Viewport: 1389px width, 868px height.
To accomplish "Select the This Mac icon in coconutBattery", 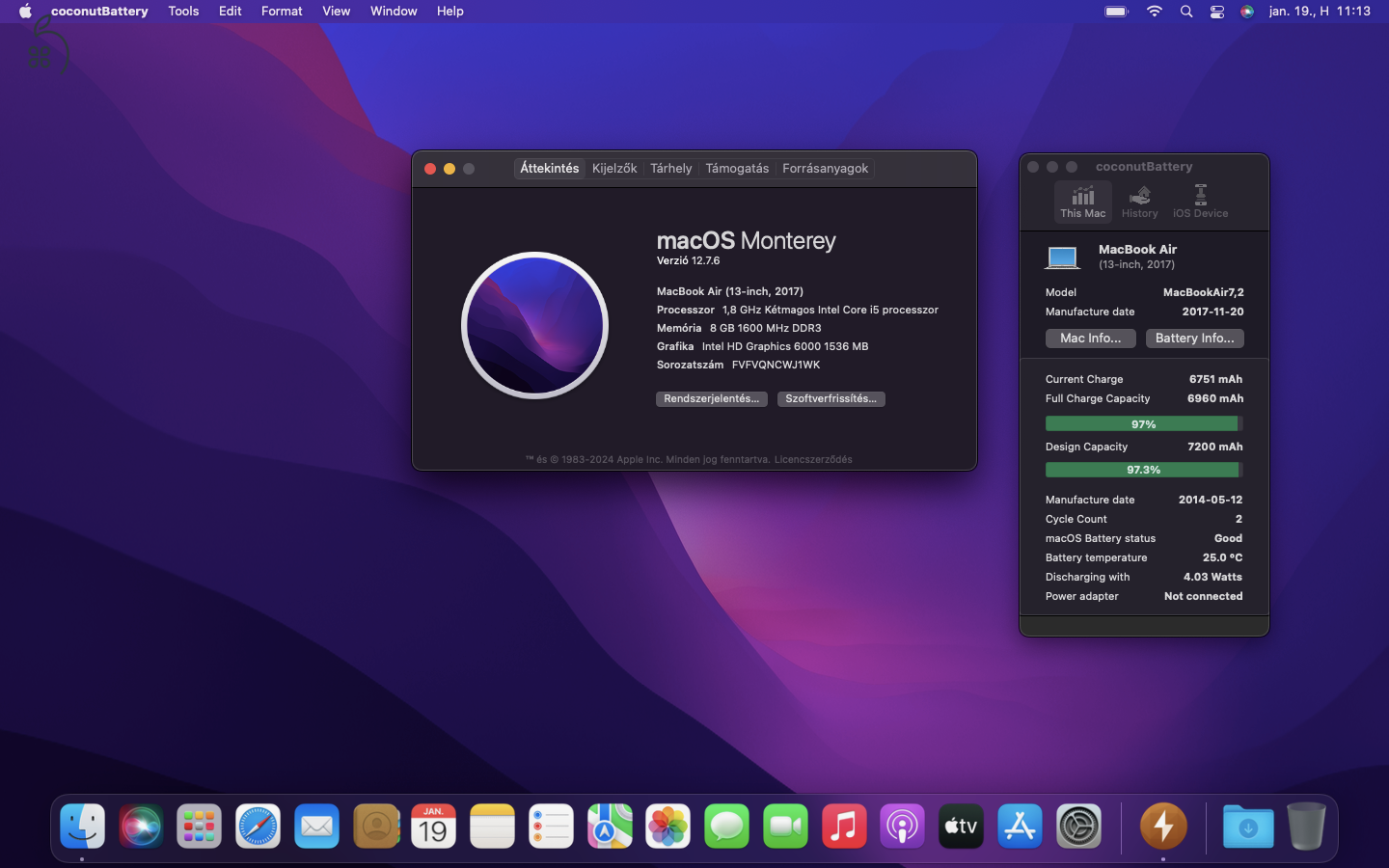I will 1082,202.
